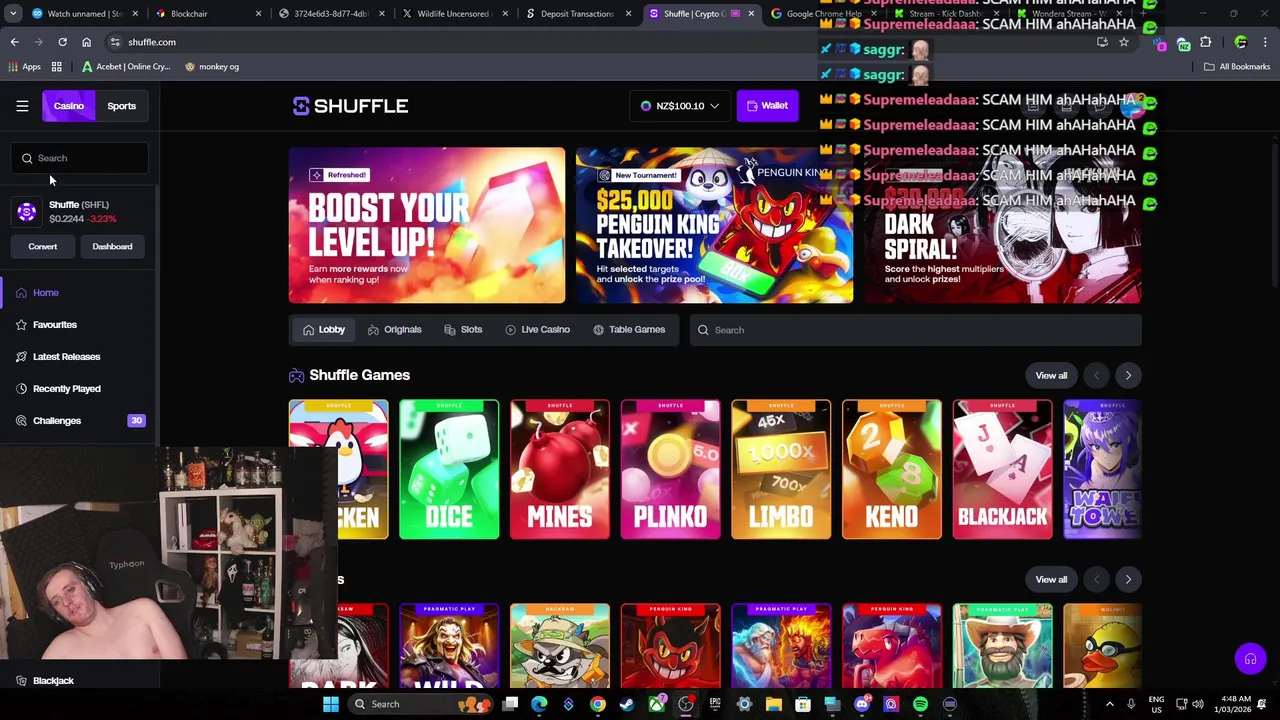Open the Keno game
1280x720 pixels.
coord(892,470)
